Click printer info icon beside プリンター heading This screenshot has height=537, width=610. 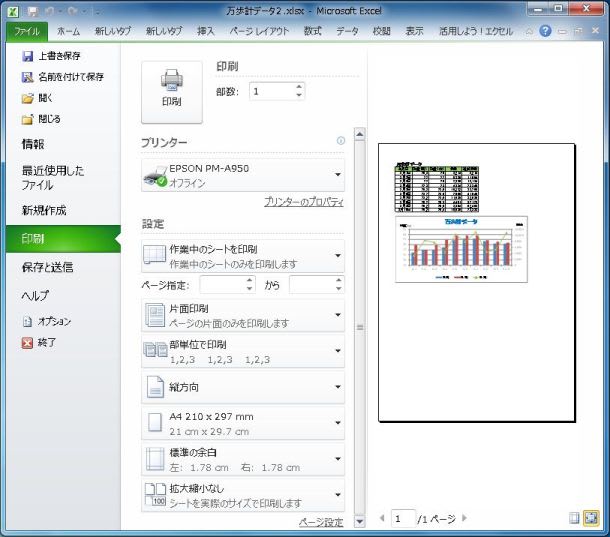(x=341, y=141)
